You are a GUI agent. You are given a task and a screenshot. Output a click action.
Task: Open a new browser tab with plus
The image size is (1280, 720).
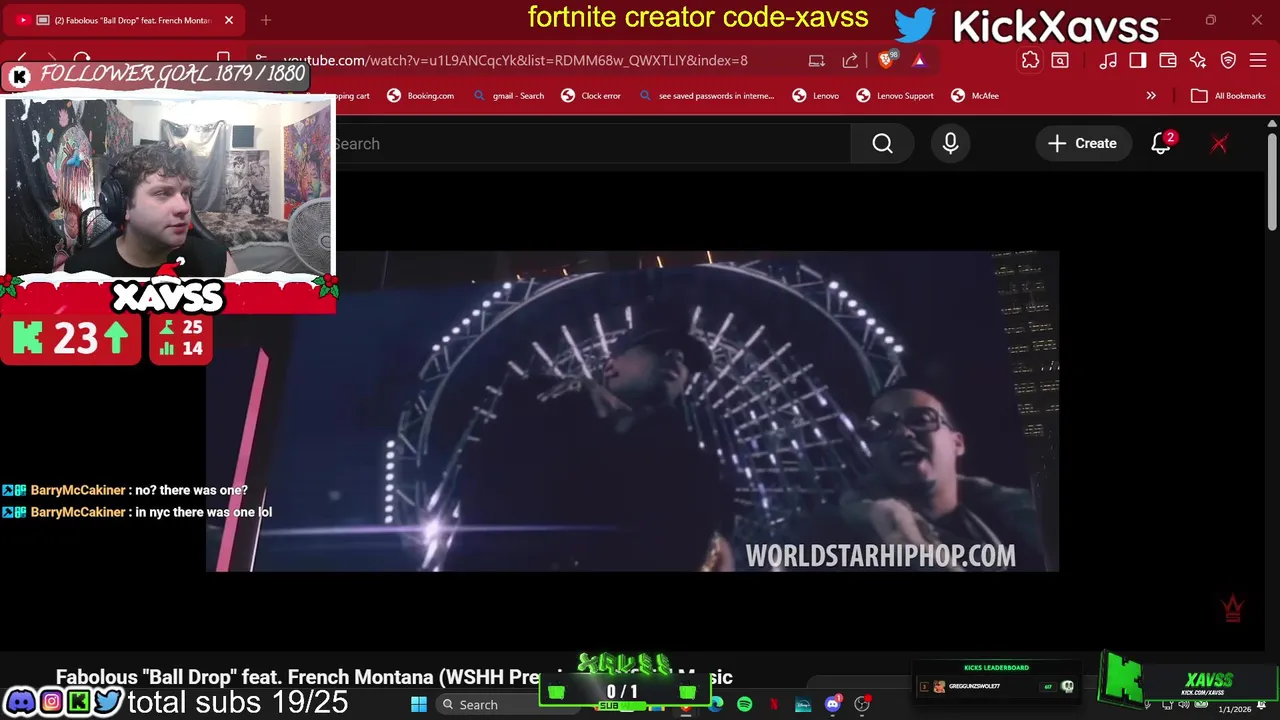point(266,20)
